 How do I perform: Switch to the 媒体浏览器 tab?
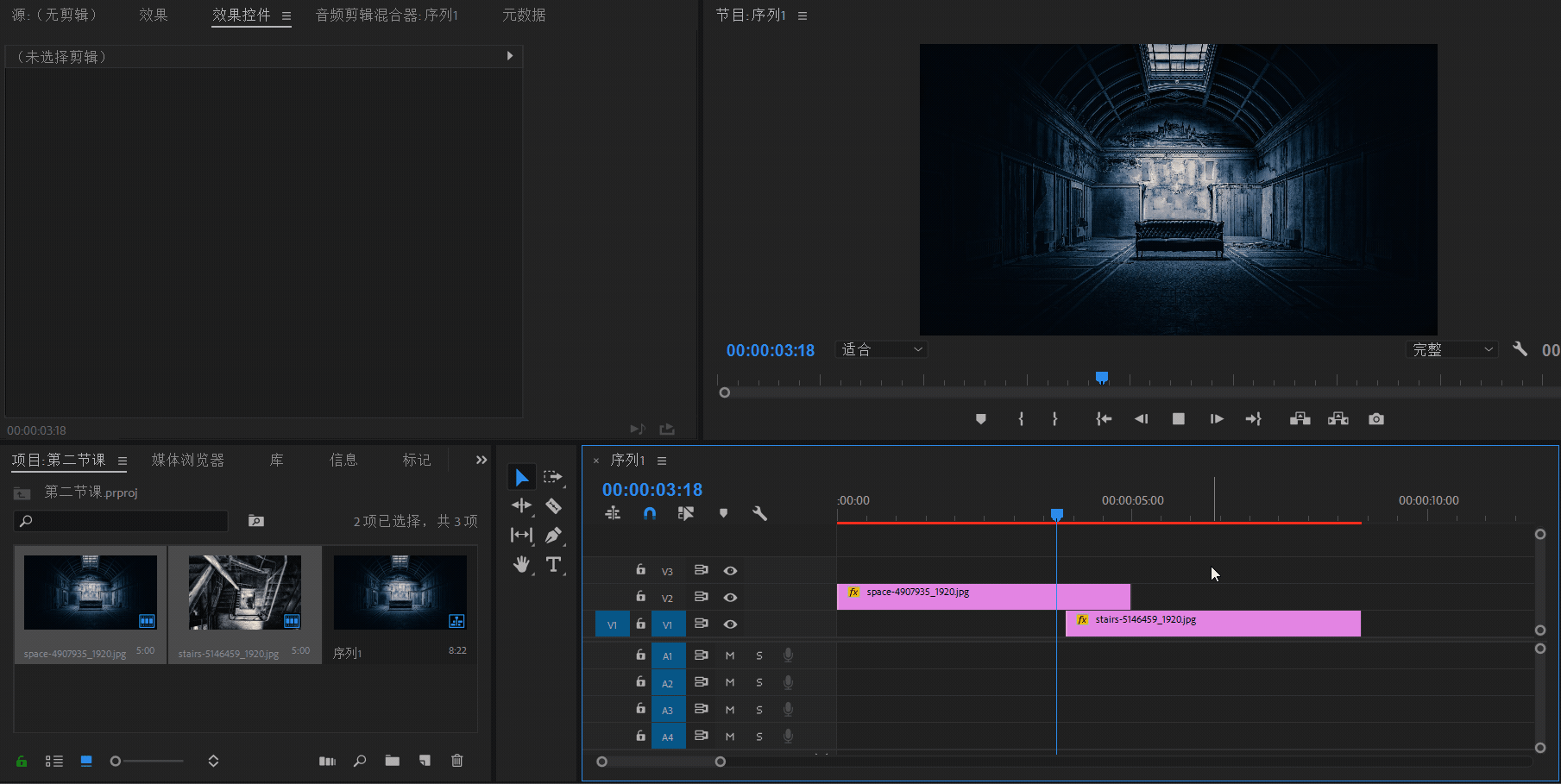188,461
